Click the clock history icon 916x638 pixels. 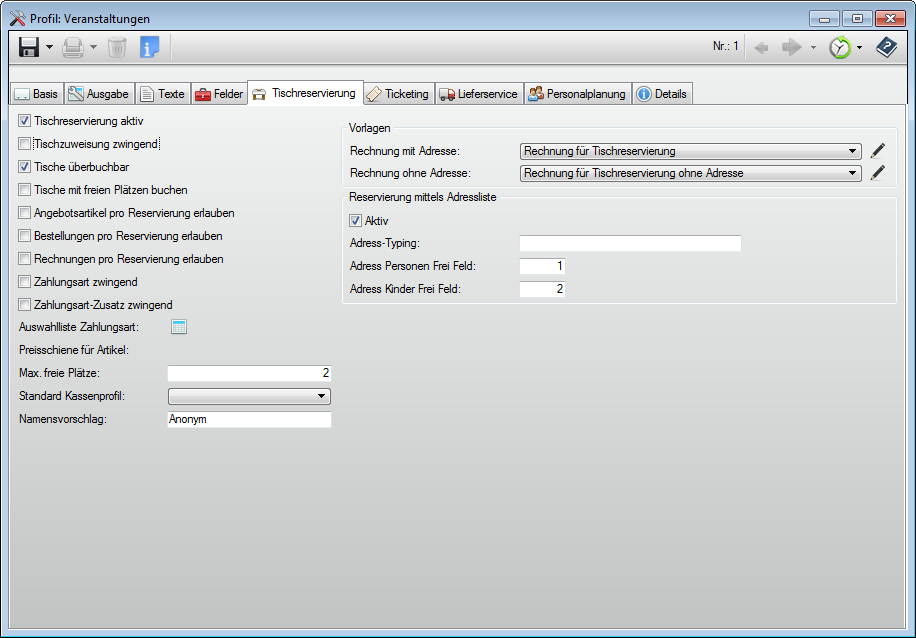pyautogui.click(x=839, y=47)
